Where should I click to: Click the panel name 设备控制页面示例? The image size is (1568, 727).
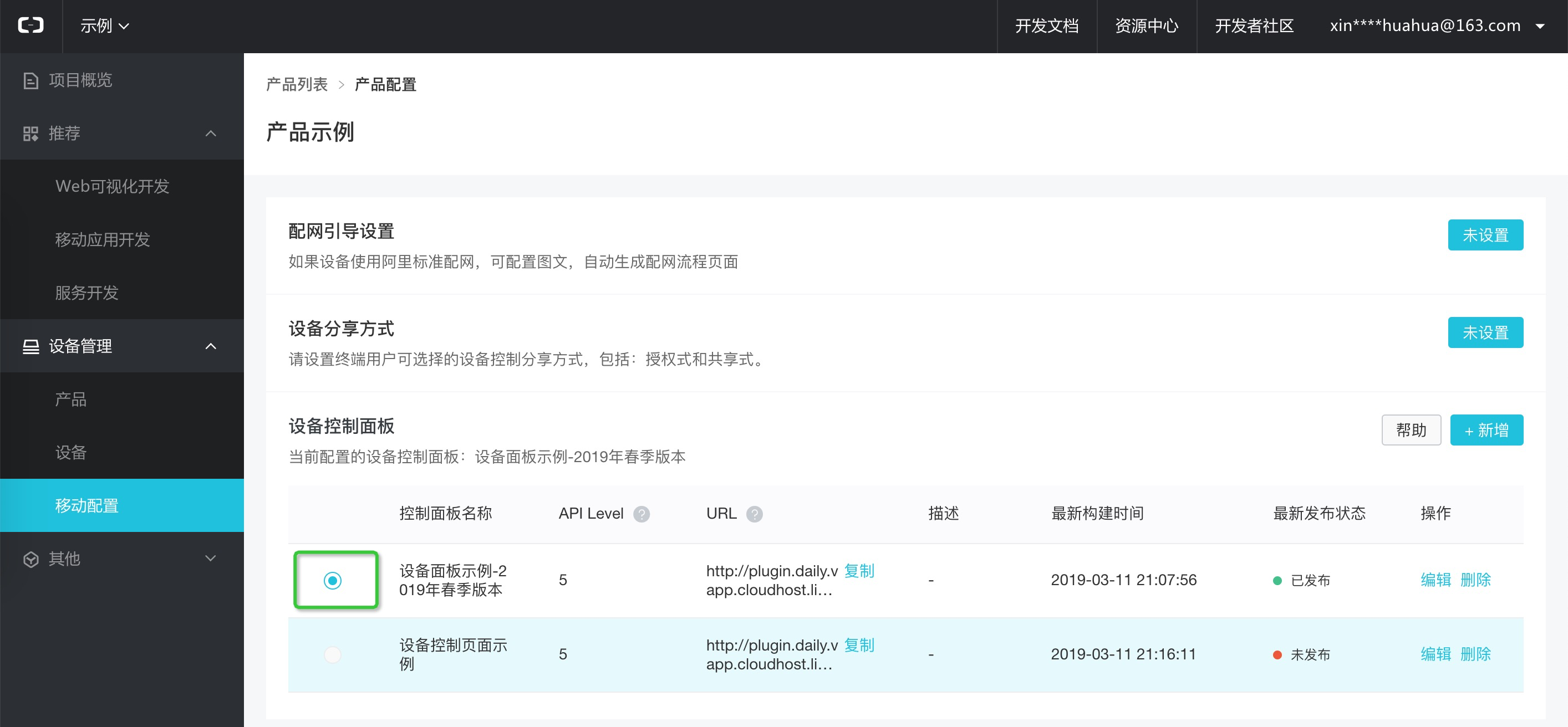click(453, 654)
